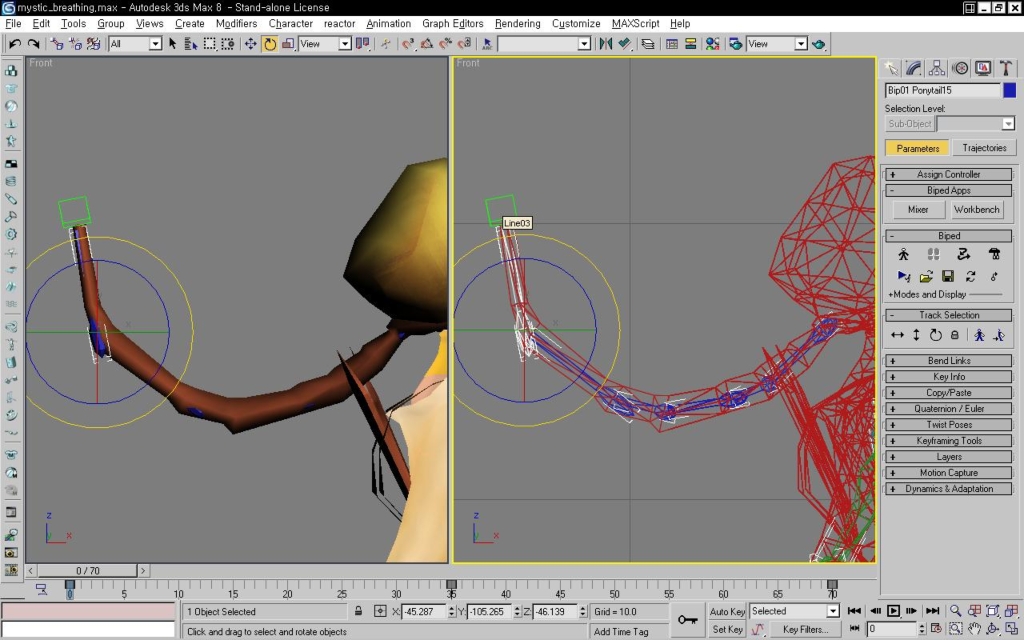Click the Mixer button
The height and width of the screenshot is (640, 1024).
click(x=918, y=210)
